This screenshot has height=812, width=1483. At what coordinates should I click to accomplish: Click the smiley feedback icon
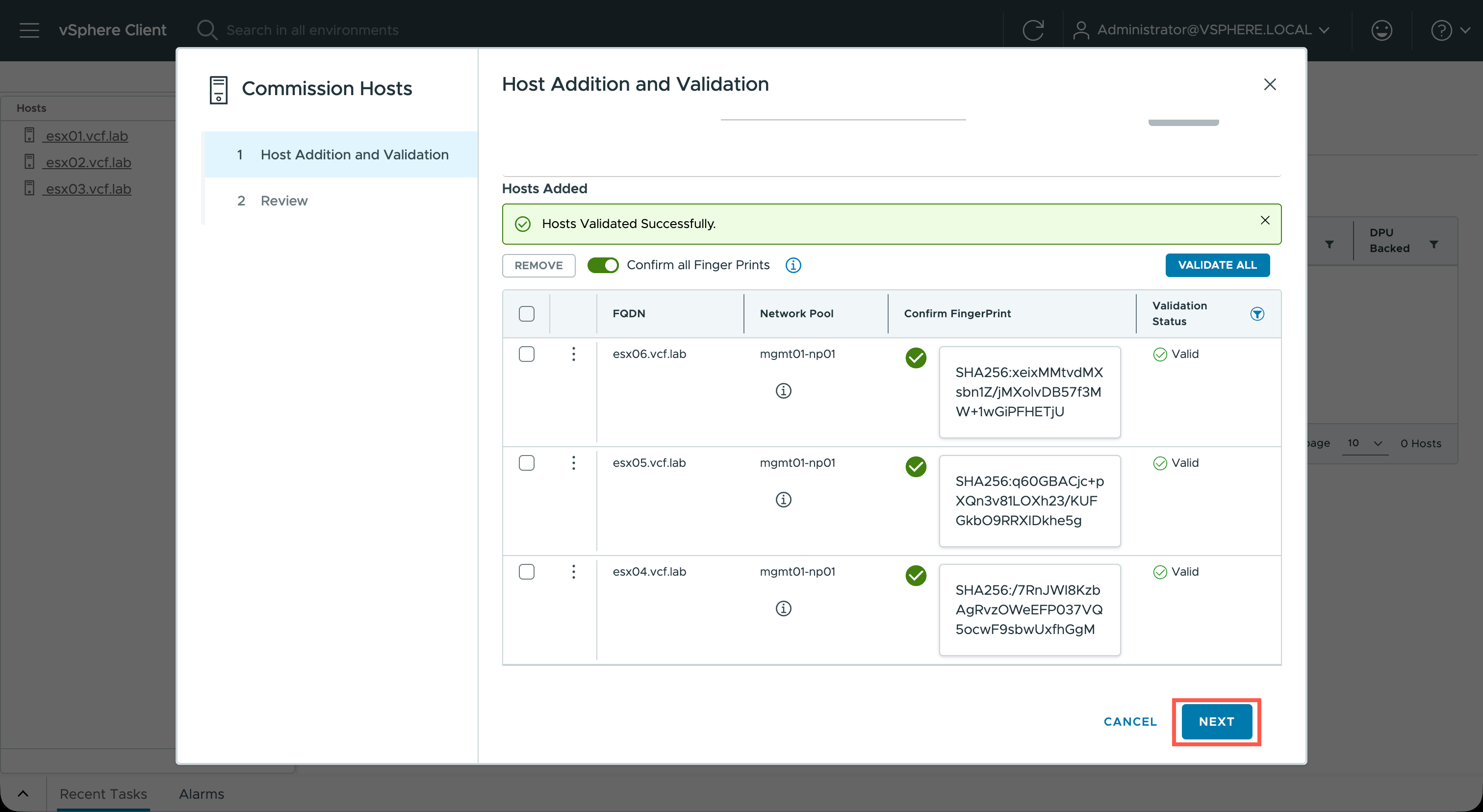[1381, 30]
